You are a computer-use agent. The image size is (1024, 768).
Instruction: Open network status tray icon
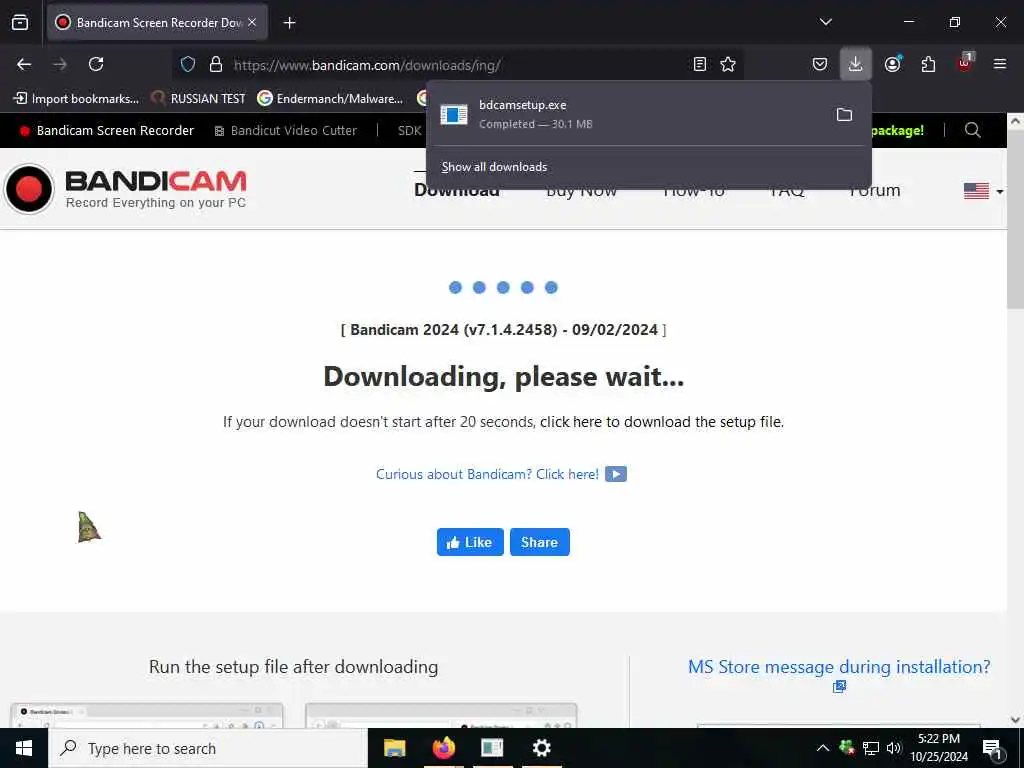[871, 748]
